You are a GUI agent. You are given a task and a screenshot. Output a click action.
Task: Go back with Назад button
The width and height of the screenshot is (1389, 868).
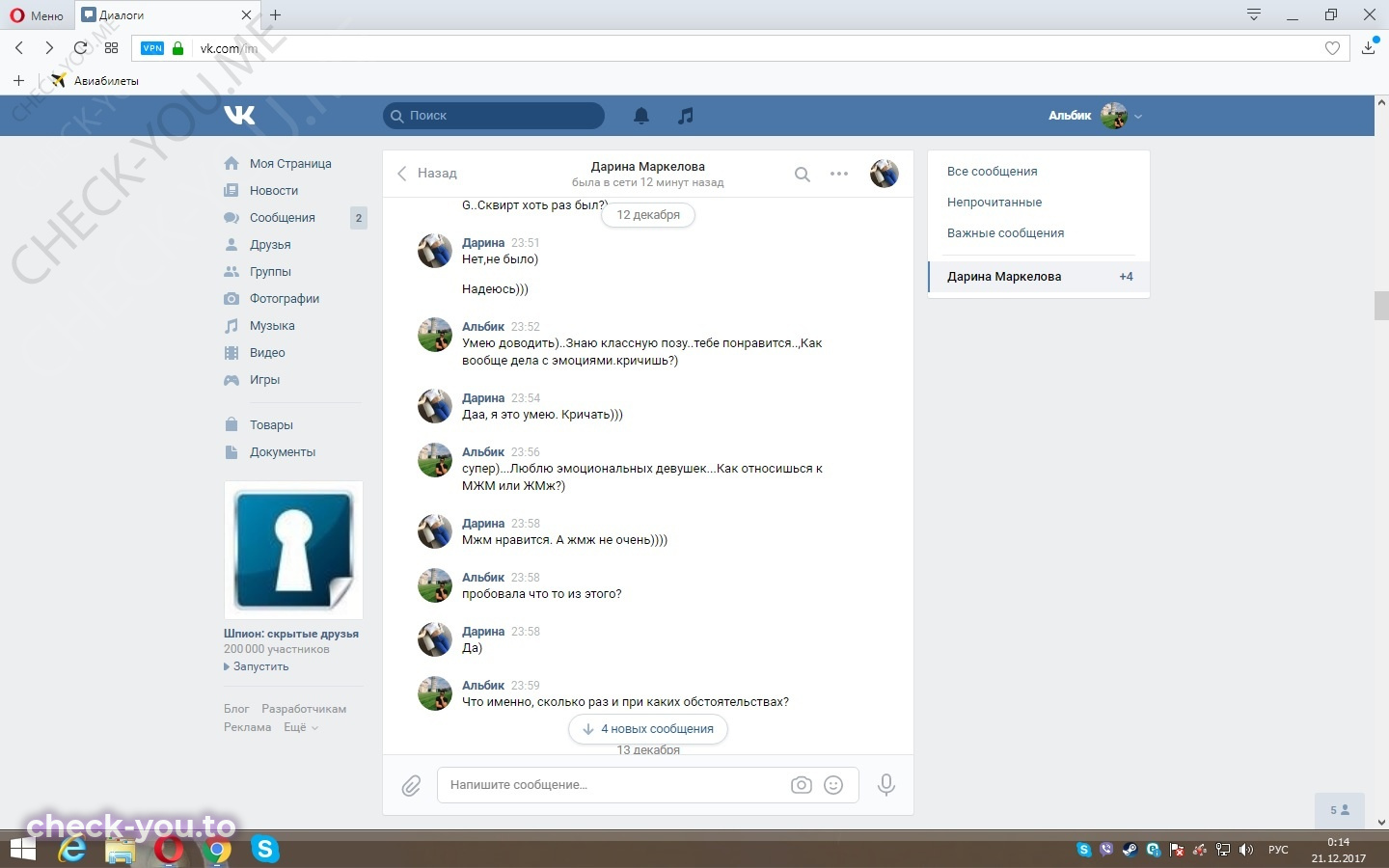coord(427,174)
